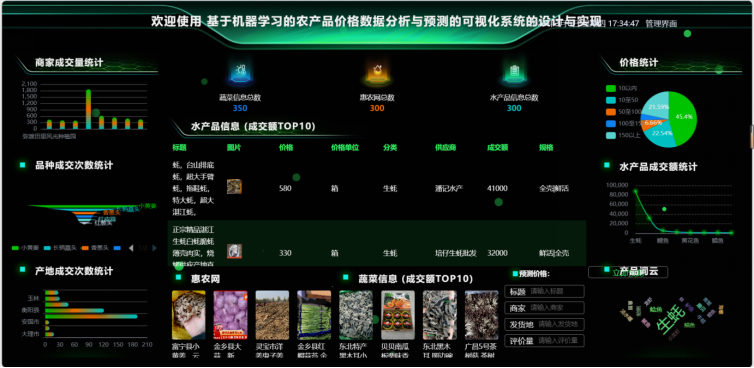Click the 成交额 cell 32000

pos(497,253)
